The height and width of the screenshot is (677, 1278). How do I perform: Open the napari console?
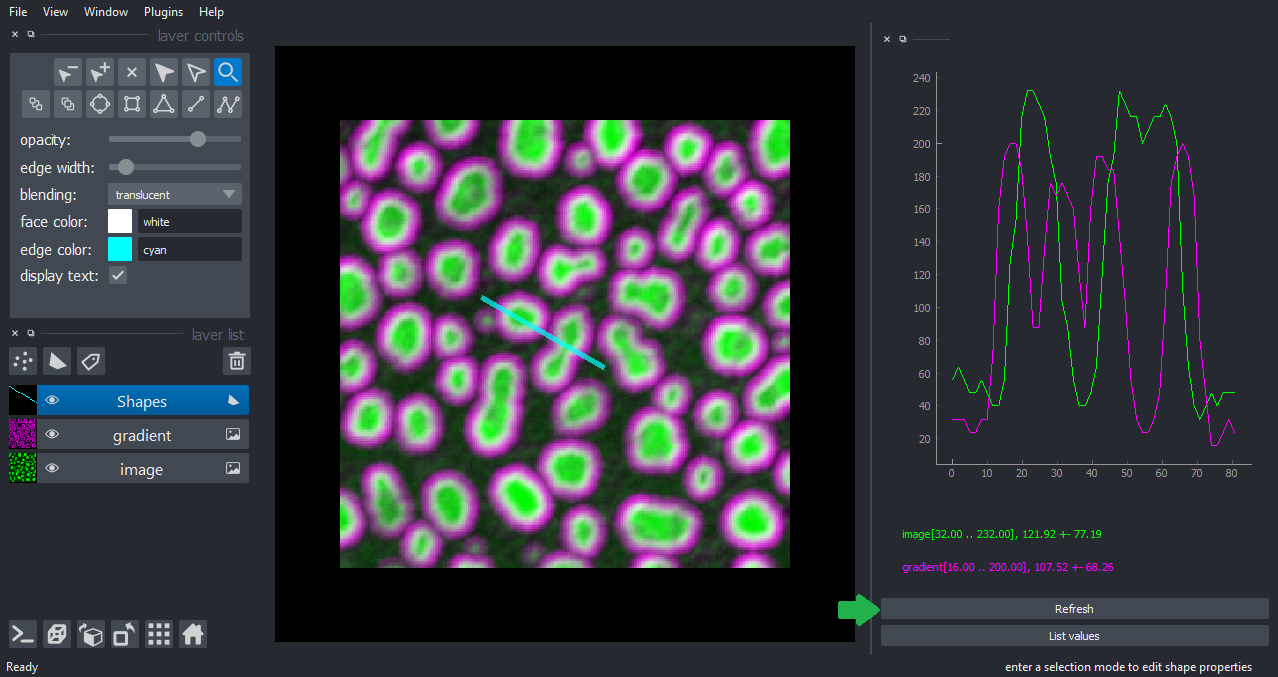pos(23,634)
